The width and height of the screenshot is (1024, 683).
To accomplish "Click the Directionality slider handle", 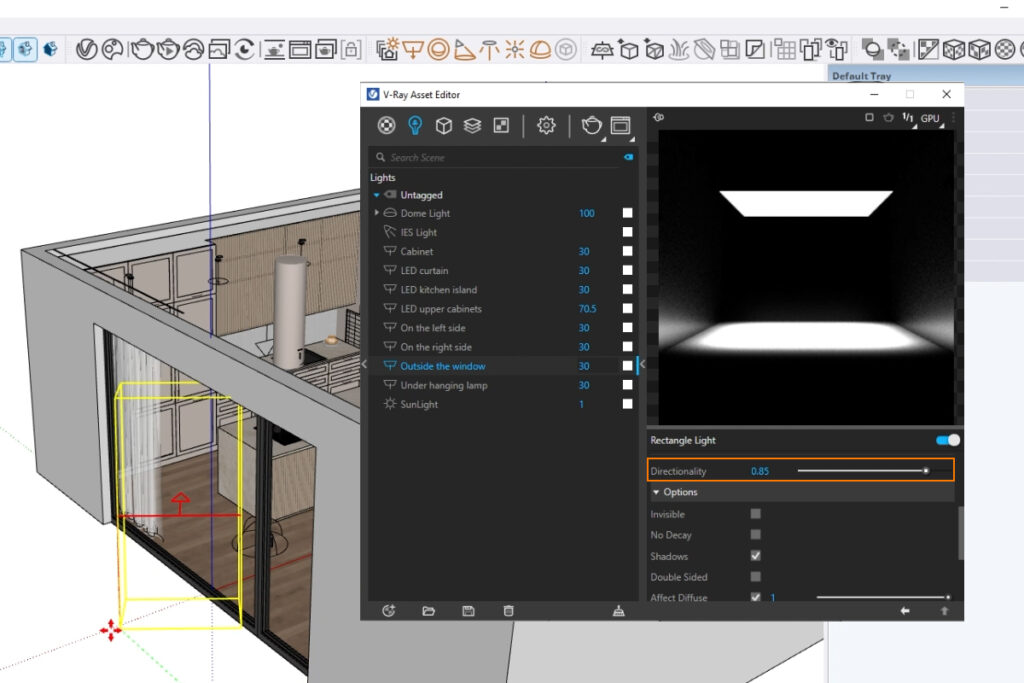I will [x=926, y=470].
